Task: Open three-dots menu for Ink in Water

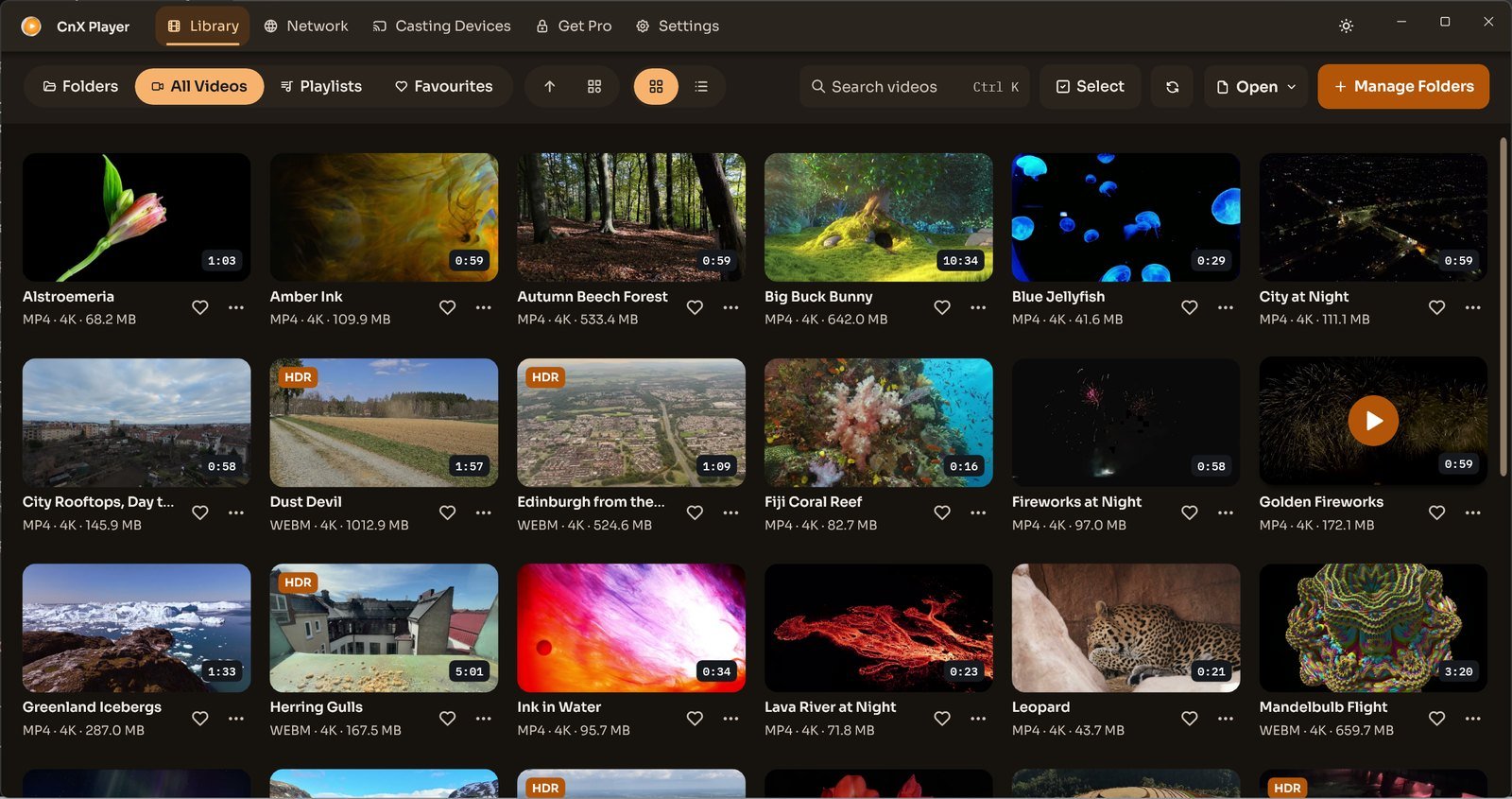Action: point(730,719)
